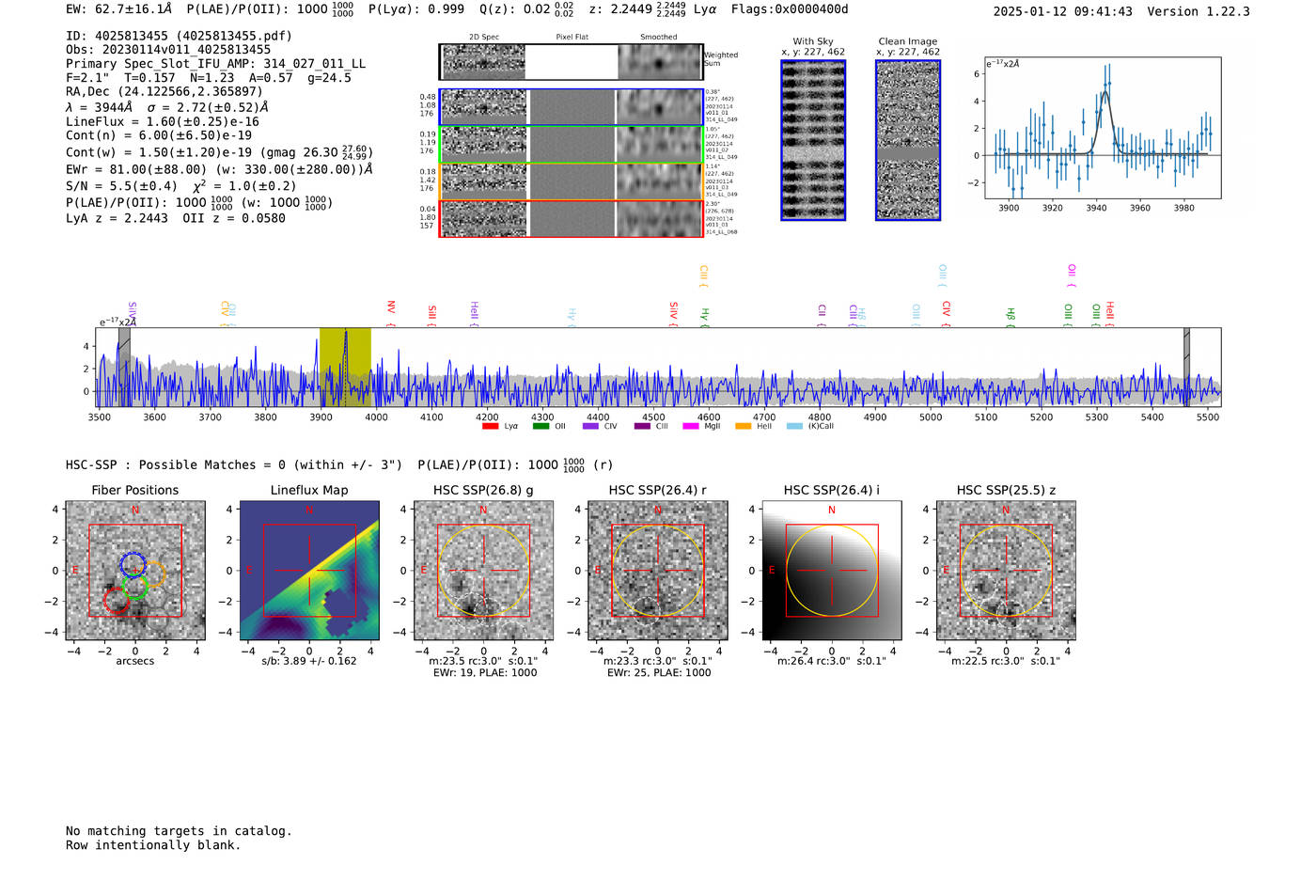The width and height of the screenshot is (1316, 896).
Task: Select the green-bordered fiber spectrum row
Action: pos(572,145)
